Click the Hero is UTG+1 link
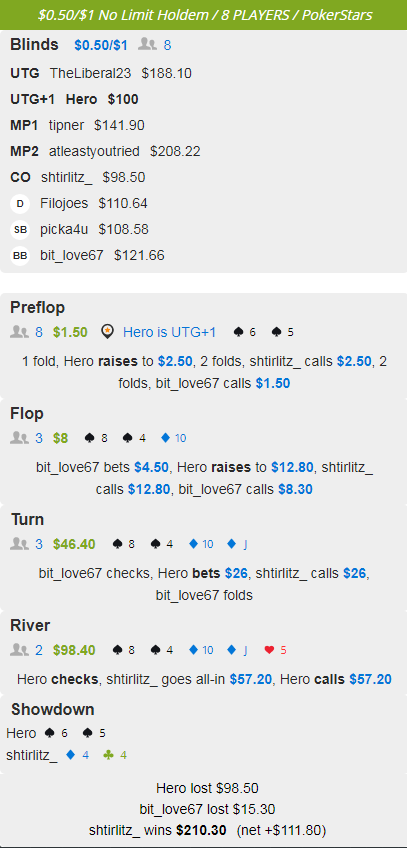Image resolution: width=407 pixels, height=848 pixels. 169,332
